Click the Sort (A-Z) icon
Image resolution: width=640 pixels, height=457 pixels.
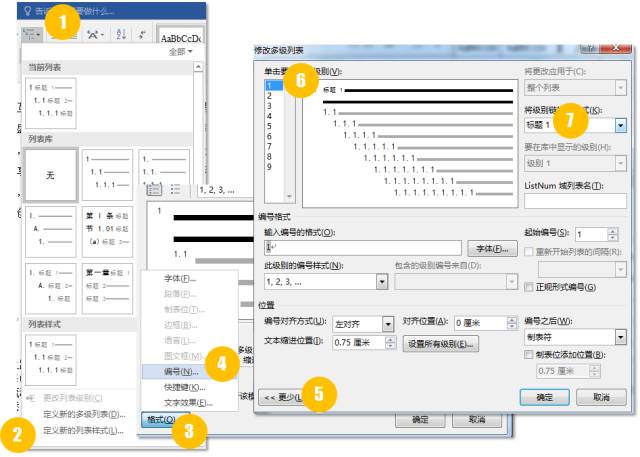[121, 34]
